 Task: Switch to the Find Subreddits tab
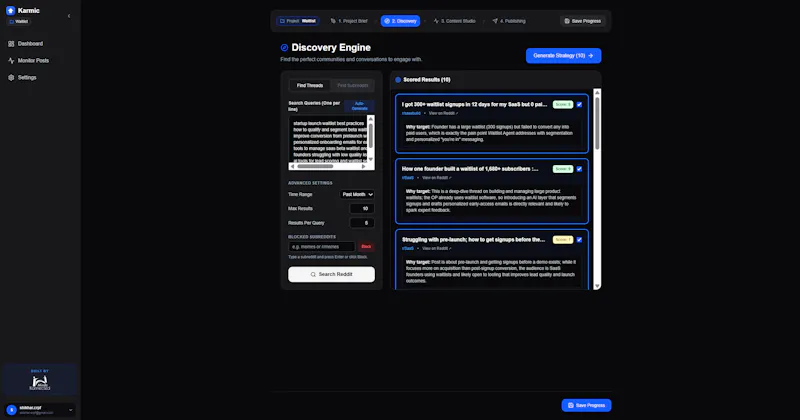point(353,85)
